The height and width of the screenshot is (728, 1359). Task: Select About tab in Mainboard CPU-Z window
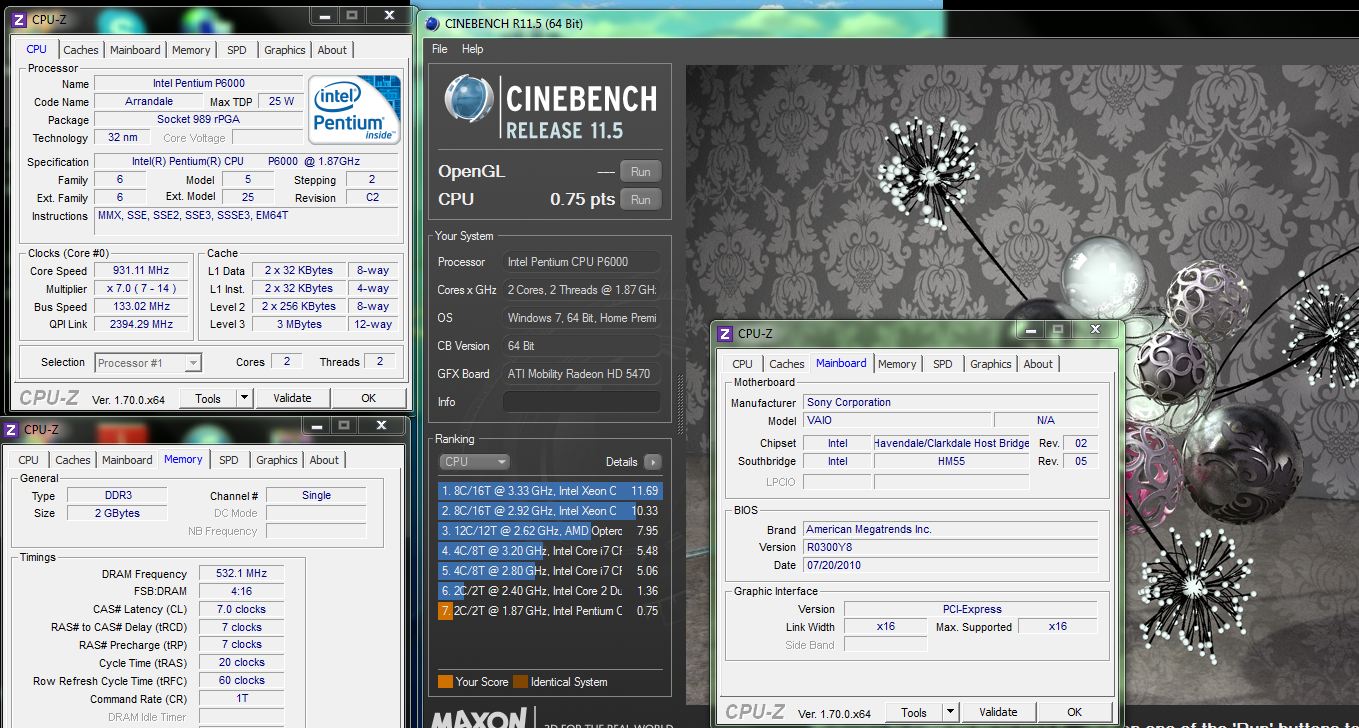(1038, 364)
